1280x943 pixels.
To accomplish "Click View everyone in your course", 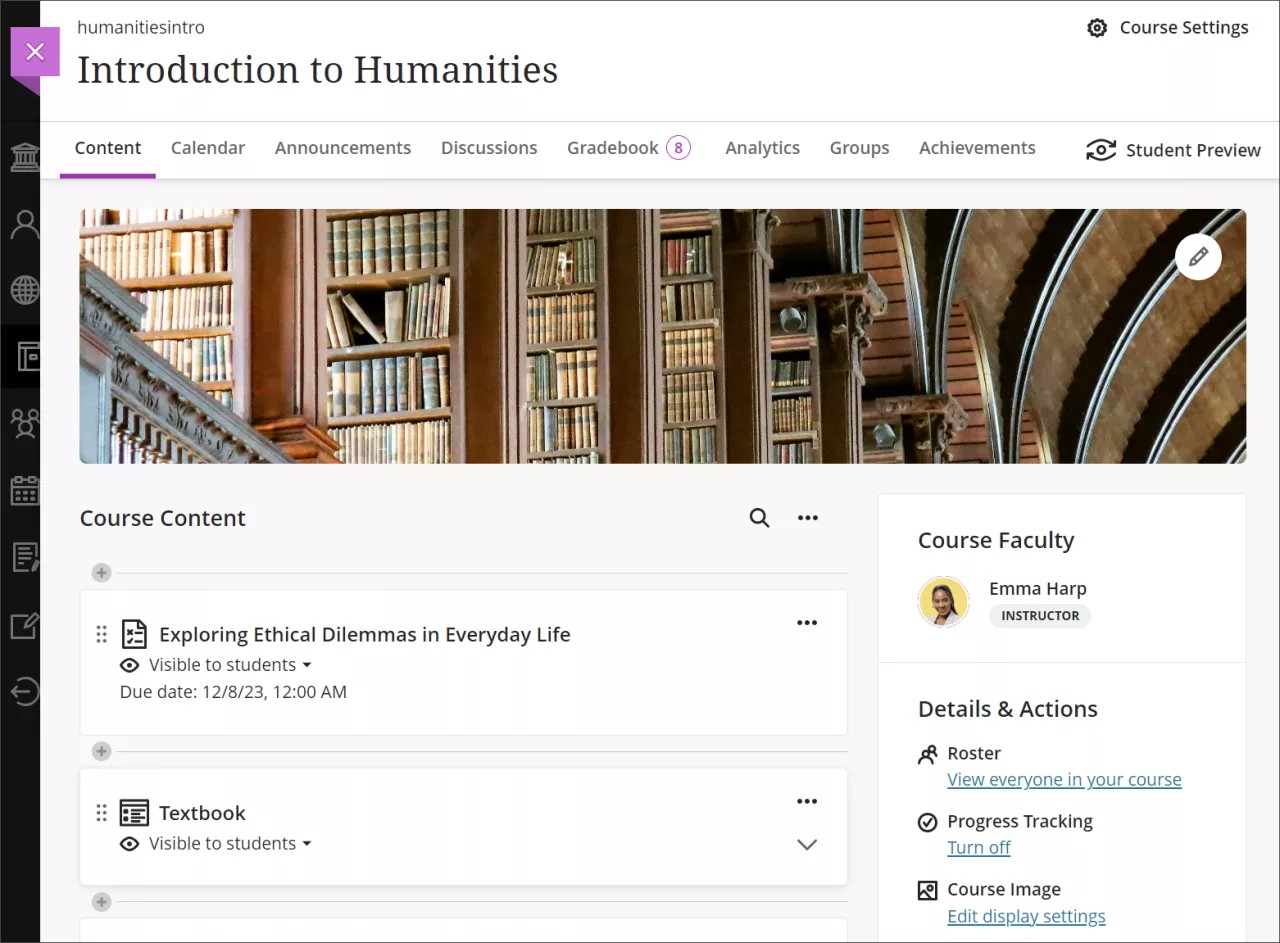I will point(1064,779).
